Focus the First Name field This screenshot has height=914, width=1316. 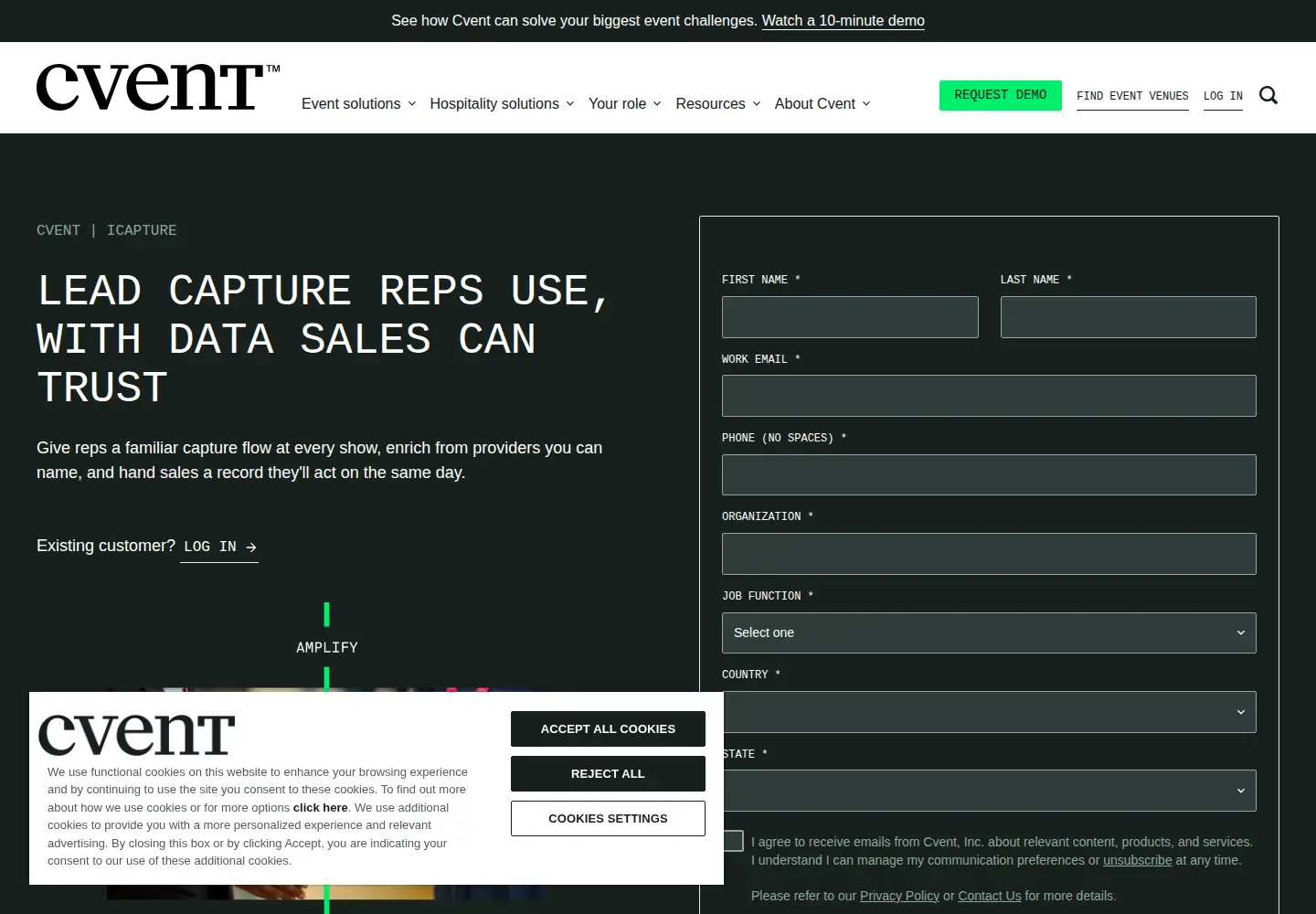850,317
